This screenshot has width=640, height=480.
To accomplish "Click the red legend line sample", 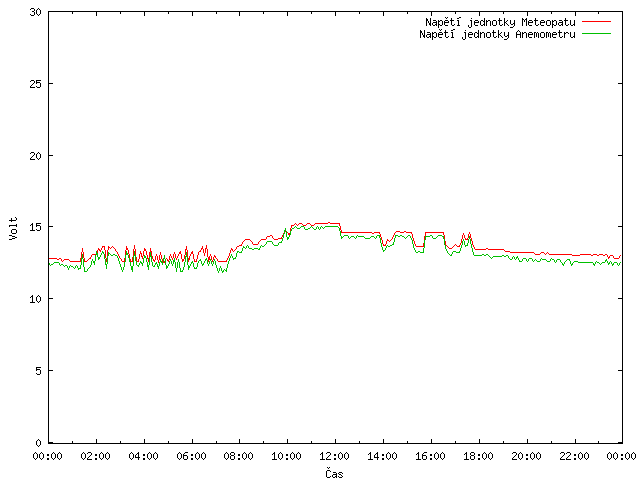I will point(596,21).
